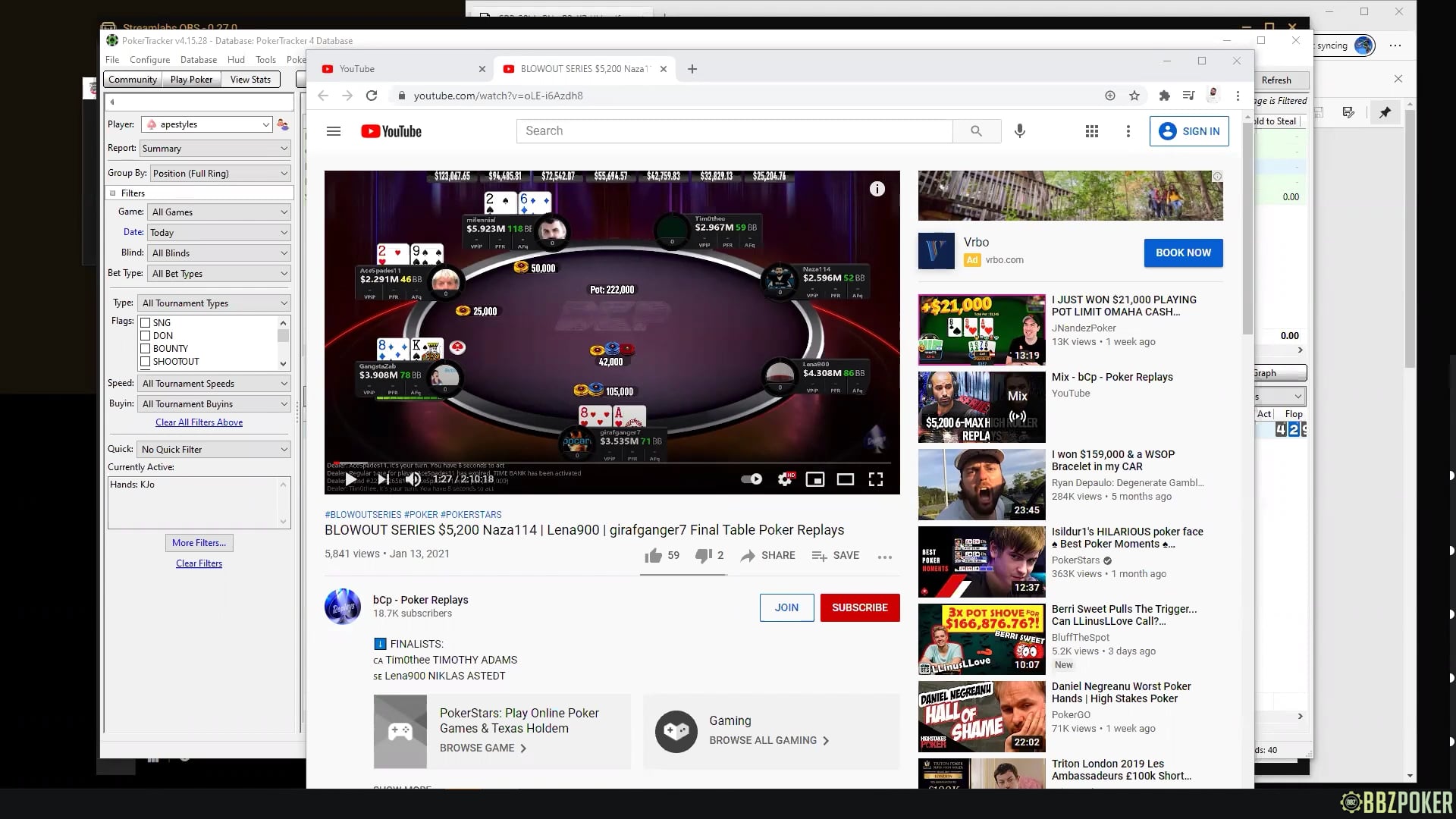Bookmark the page with the star icon
Image resolution: width=1456 pixels, height=819 pixels.
pyautogui.click(x=1134, y=96)
